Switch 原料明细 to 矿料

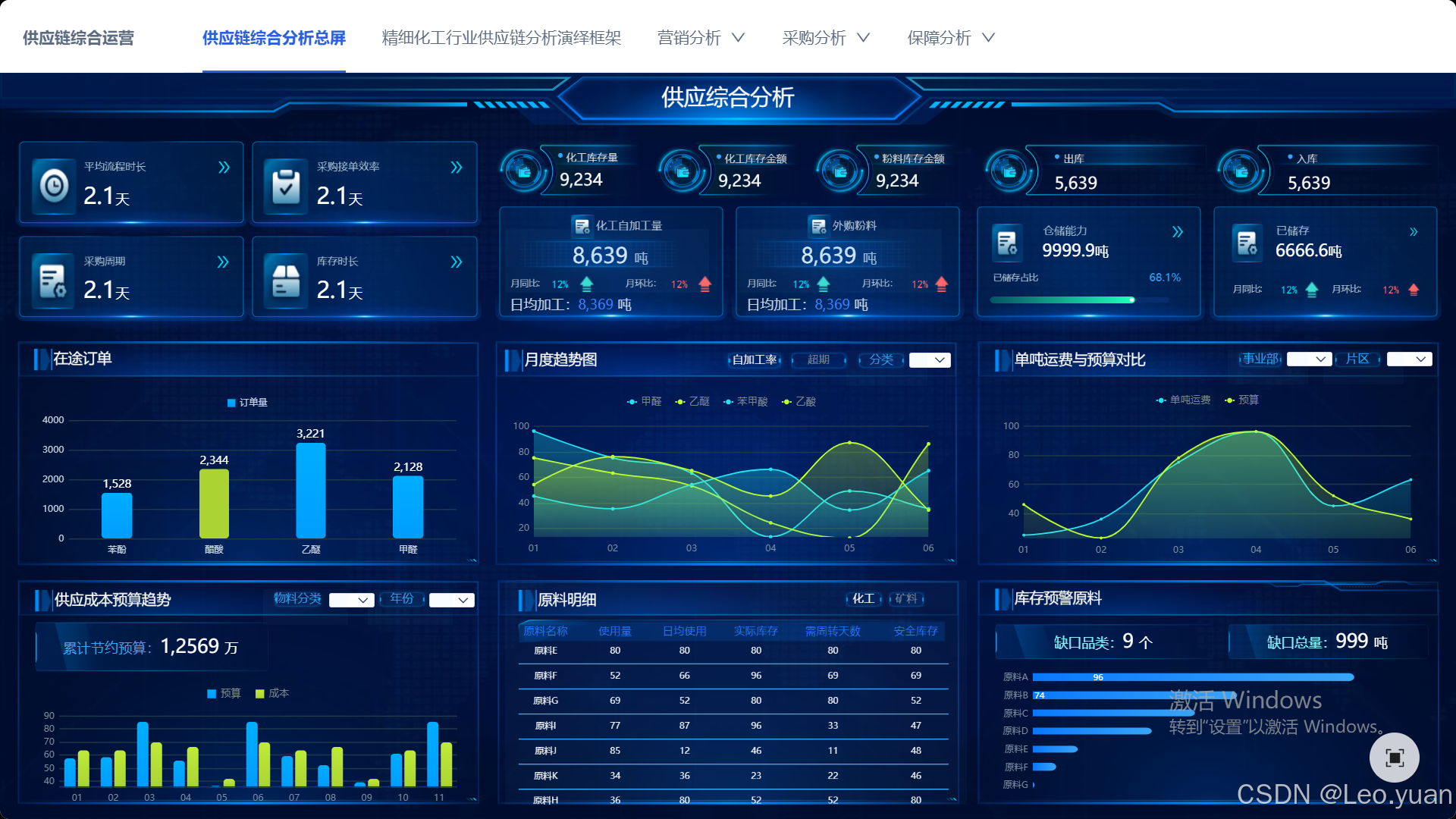[905, 599]
